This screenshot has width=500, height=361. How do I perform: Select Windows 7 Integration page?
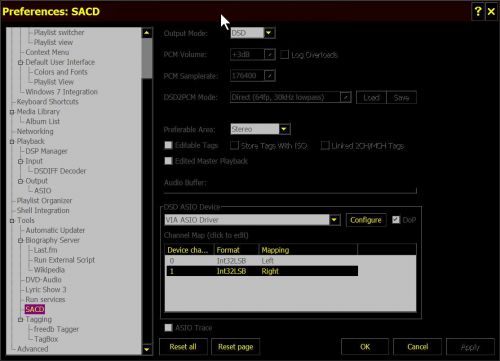(x=62, y=92)
